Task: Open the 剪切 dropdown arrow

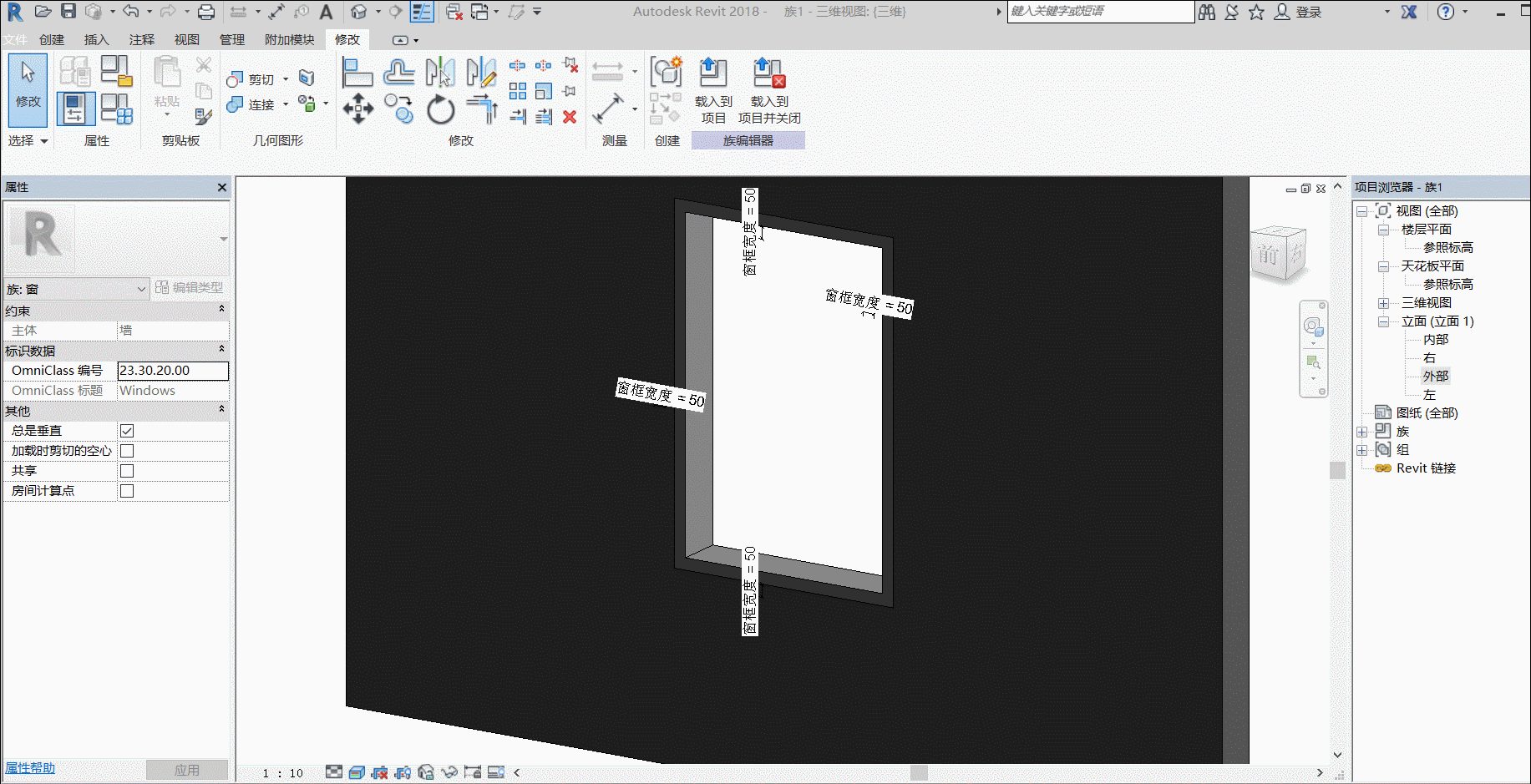Action: [x=286, y=79]
